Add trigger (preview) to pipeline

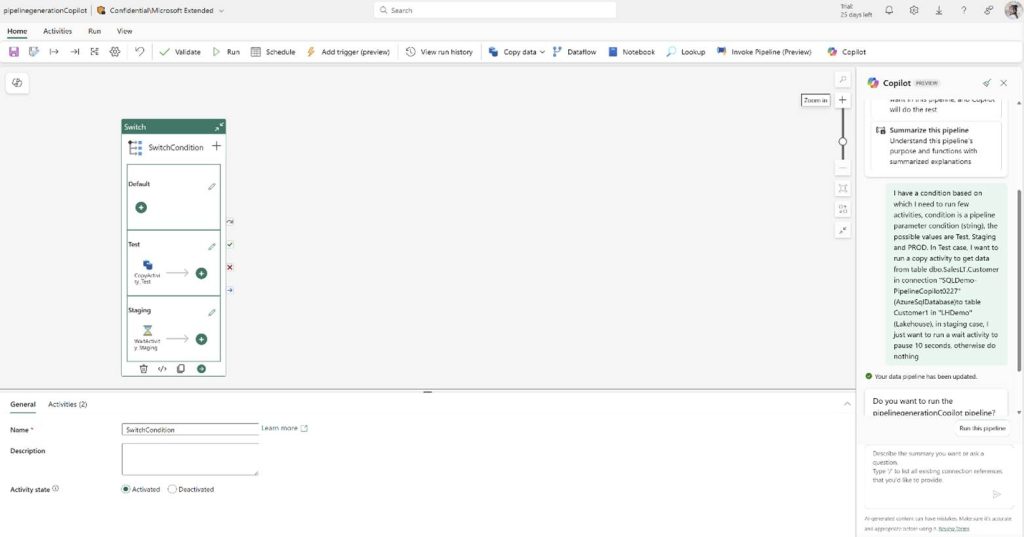(348, 52)
